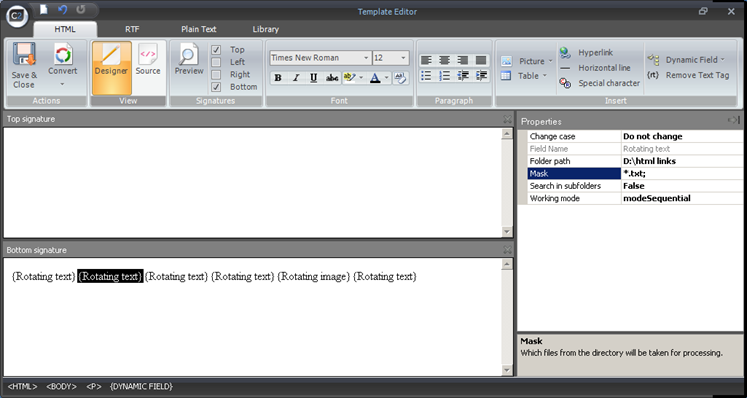Click the Hyperlink label button
The width and height of the screenshot is (747, 398).
point(596,52)
